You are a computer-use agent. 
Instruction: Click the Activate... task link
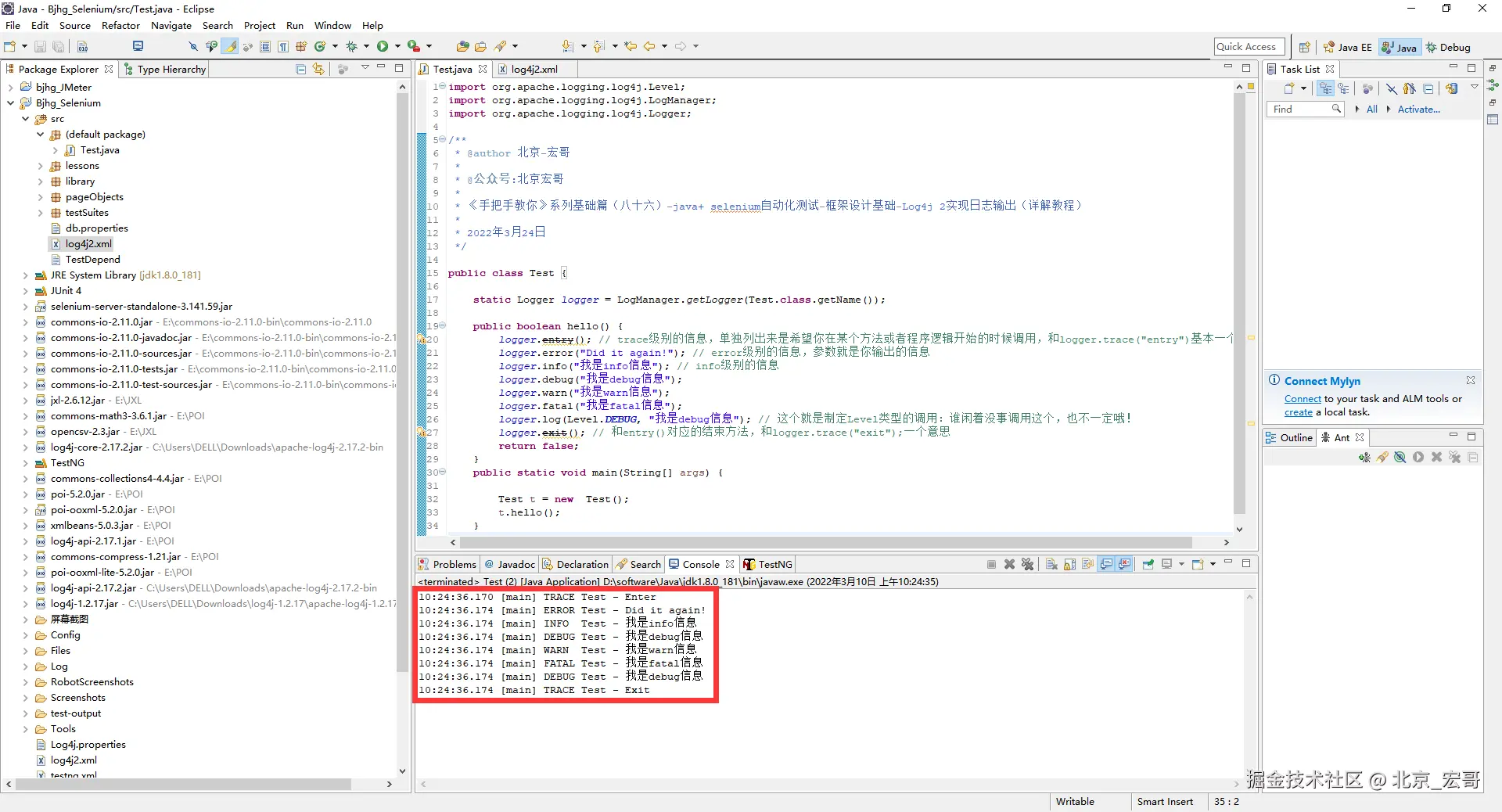point(1419,110)
